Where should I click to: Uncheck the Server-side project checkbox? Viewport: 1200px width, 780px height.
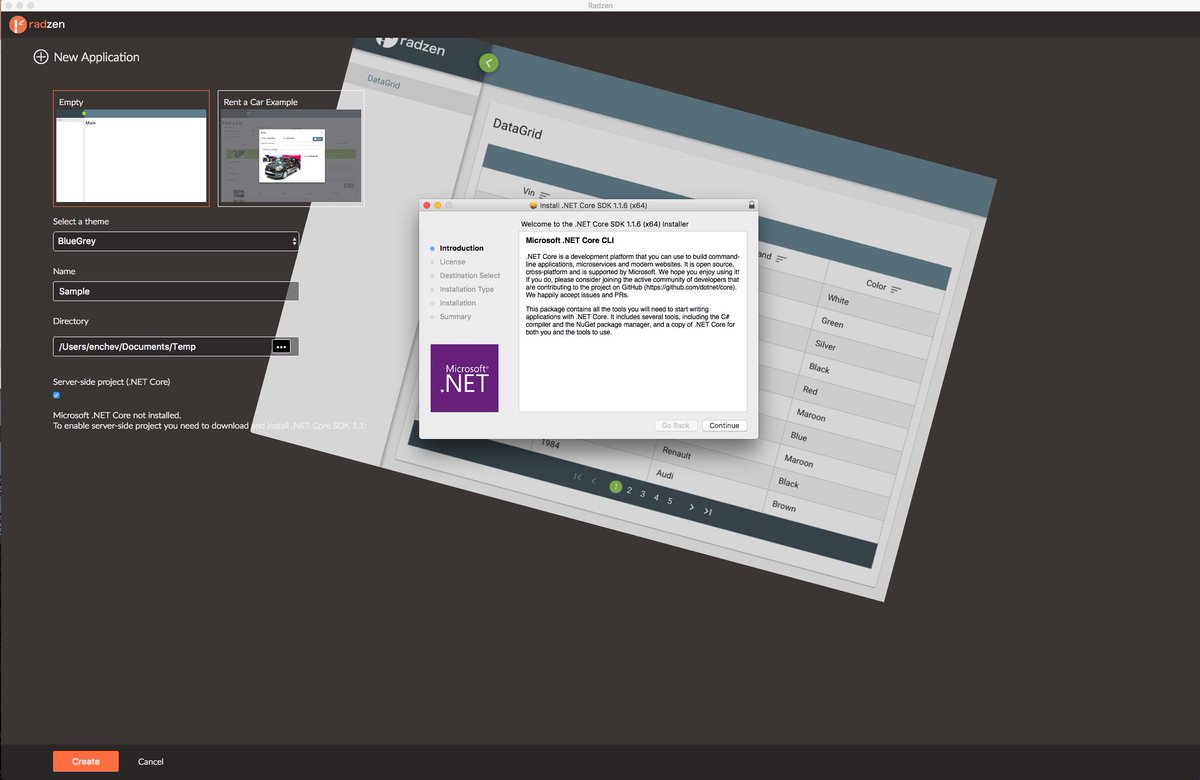pyautogui.click(x=57, y=395)
